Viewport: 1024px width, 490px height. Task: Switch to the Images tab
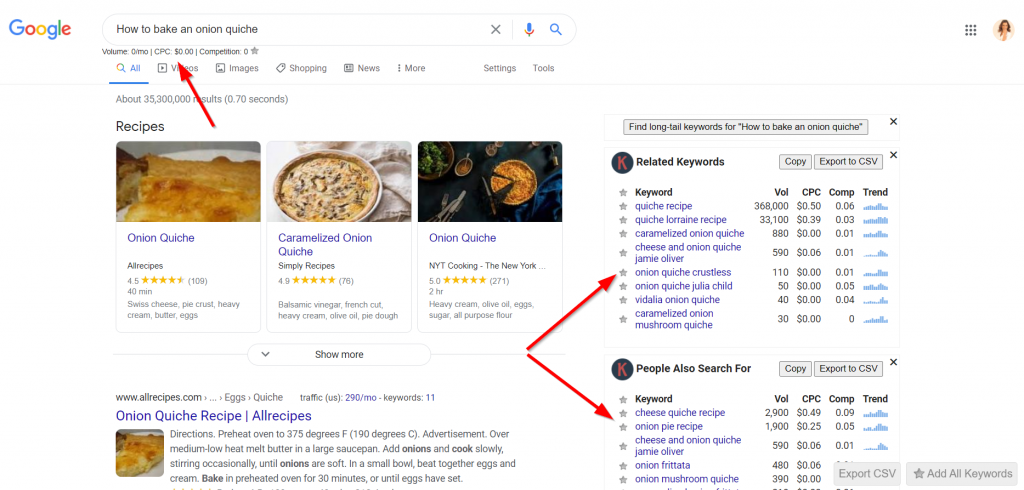click(237, 68)
